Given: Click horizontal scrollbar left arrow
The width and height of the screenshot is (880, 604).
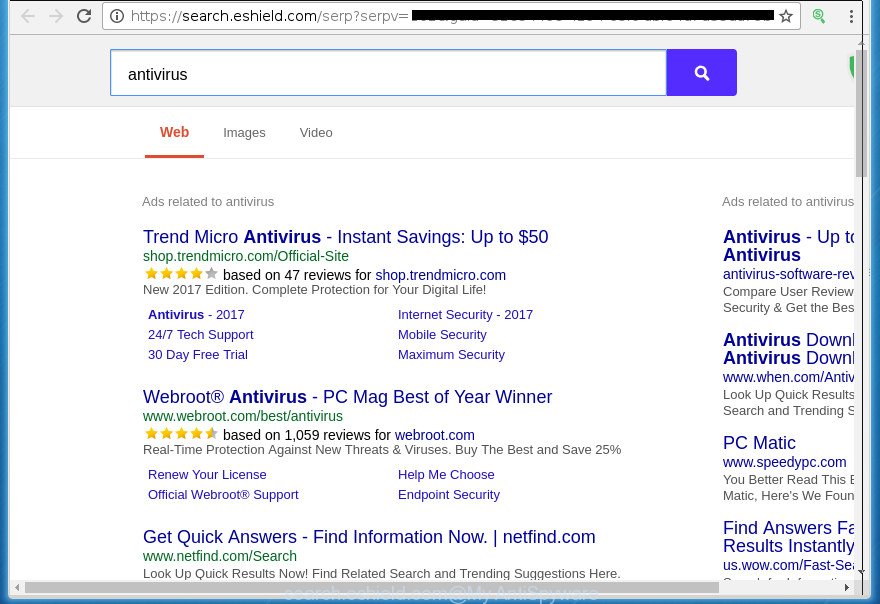Looking at the screenshot, I should [17, 588].
